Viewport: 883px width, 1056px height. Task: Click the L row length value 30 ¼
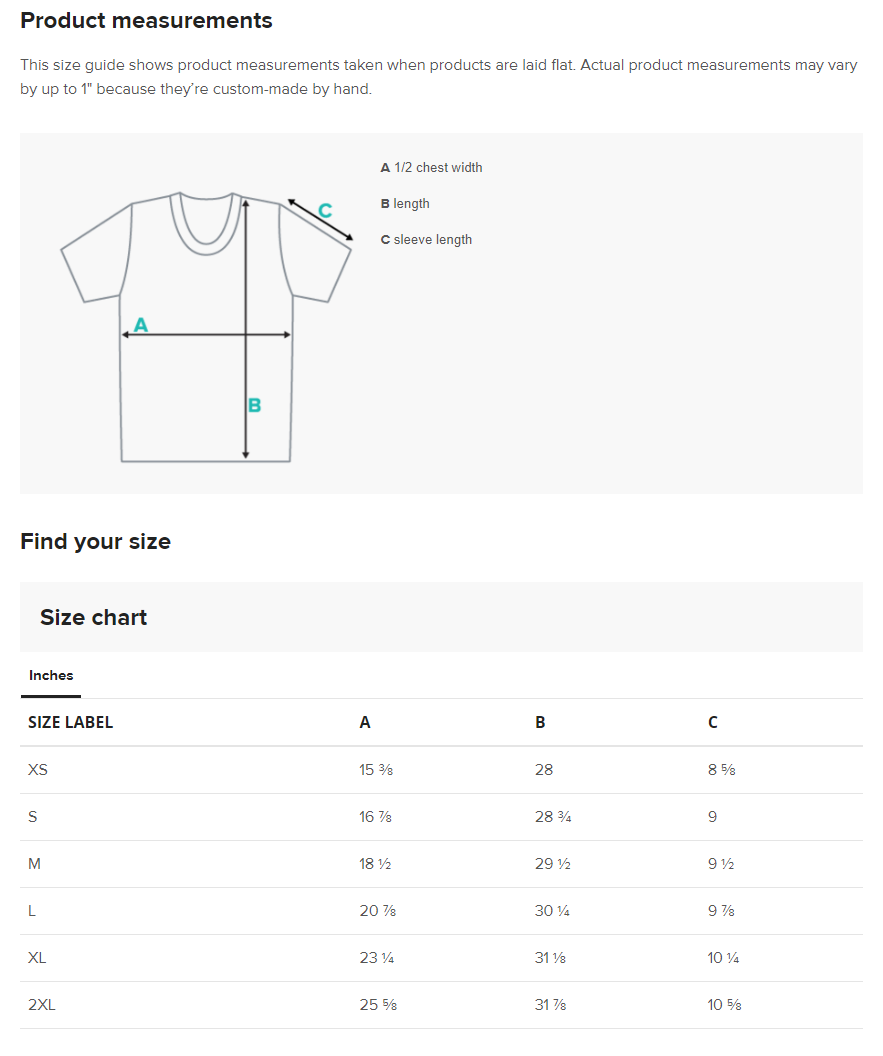pos(552,911)
